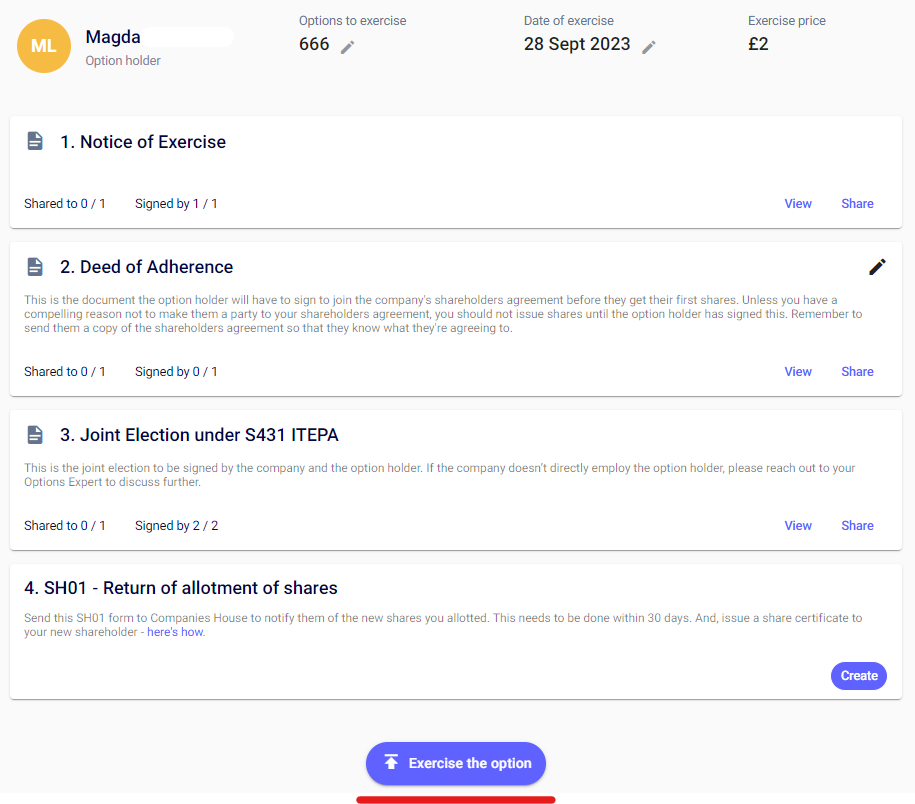This screenshot has width=915, height=804.
Task: Edit the date of exercise pencil icon
Action: 649,47
